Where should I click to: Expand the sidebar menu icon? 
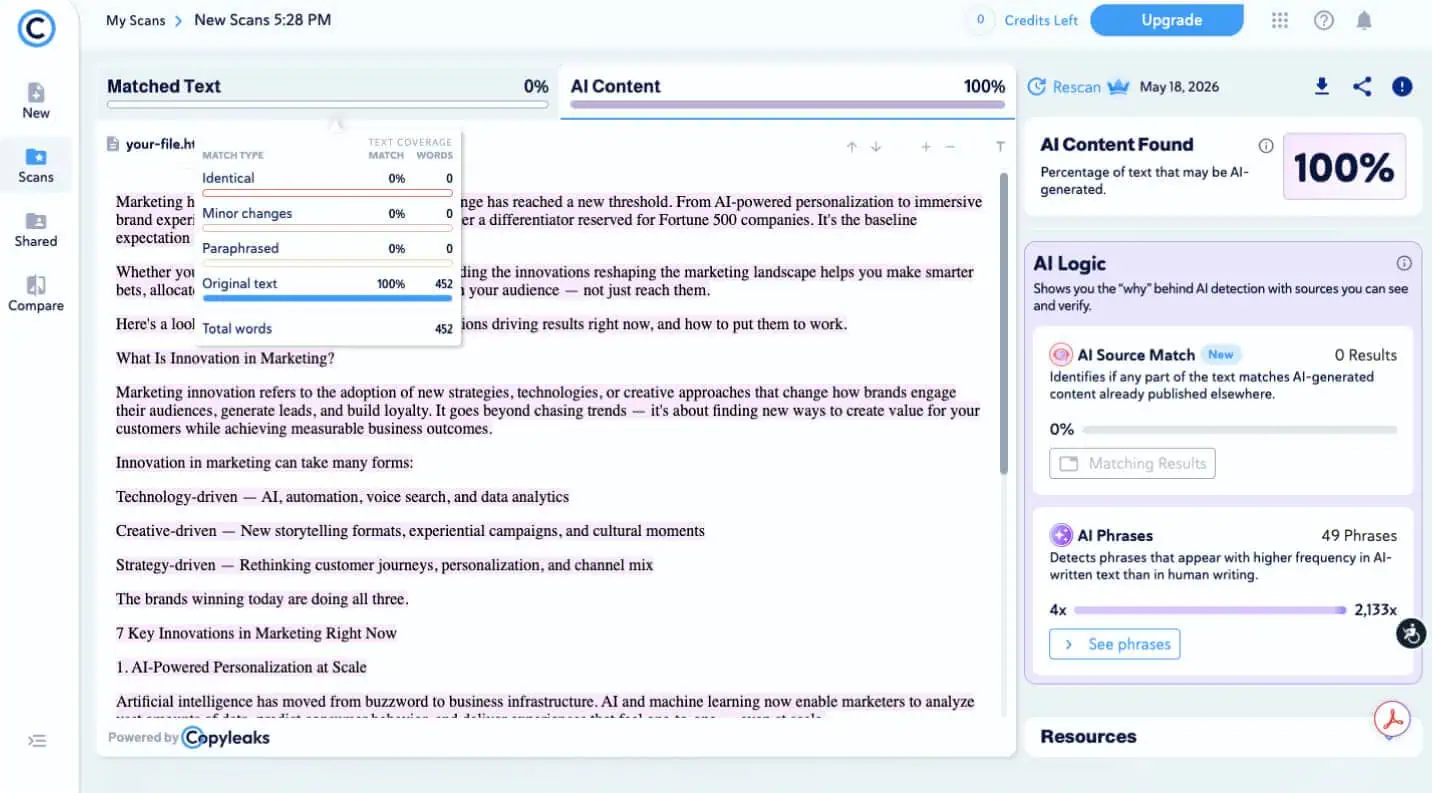click(x=37, y=741)
